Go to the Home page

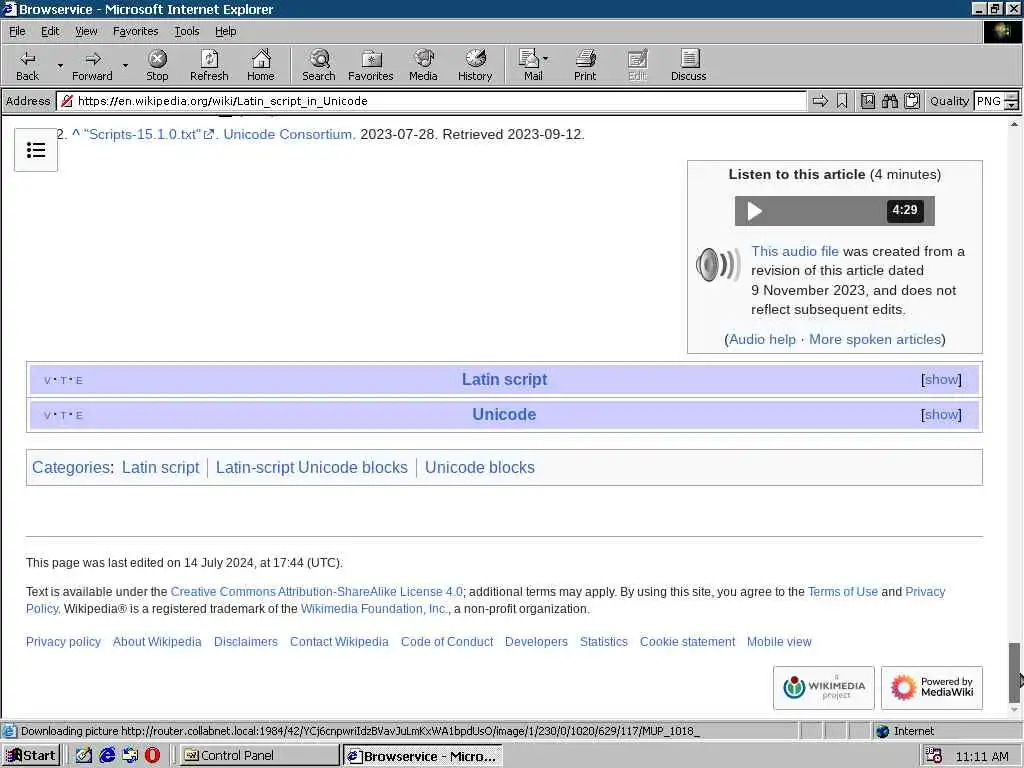261,65
